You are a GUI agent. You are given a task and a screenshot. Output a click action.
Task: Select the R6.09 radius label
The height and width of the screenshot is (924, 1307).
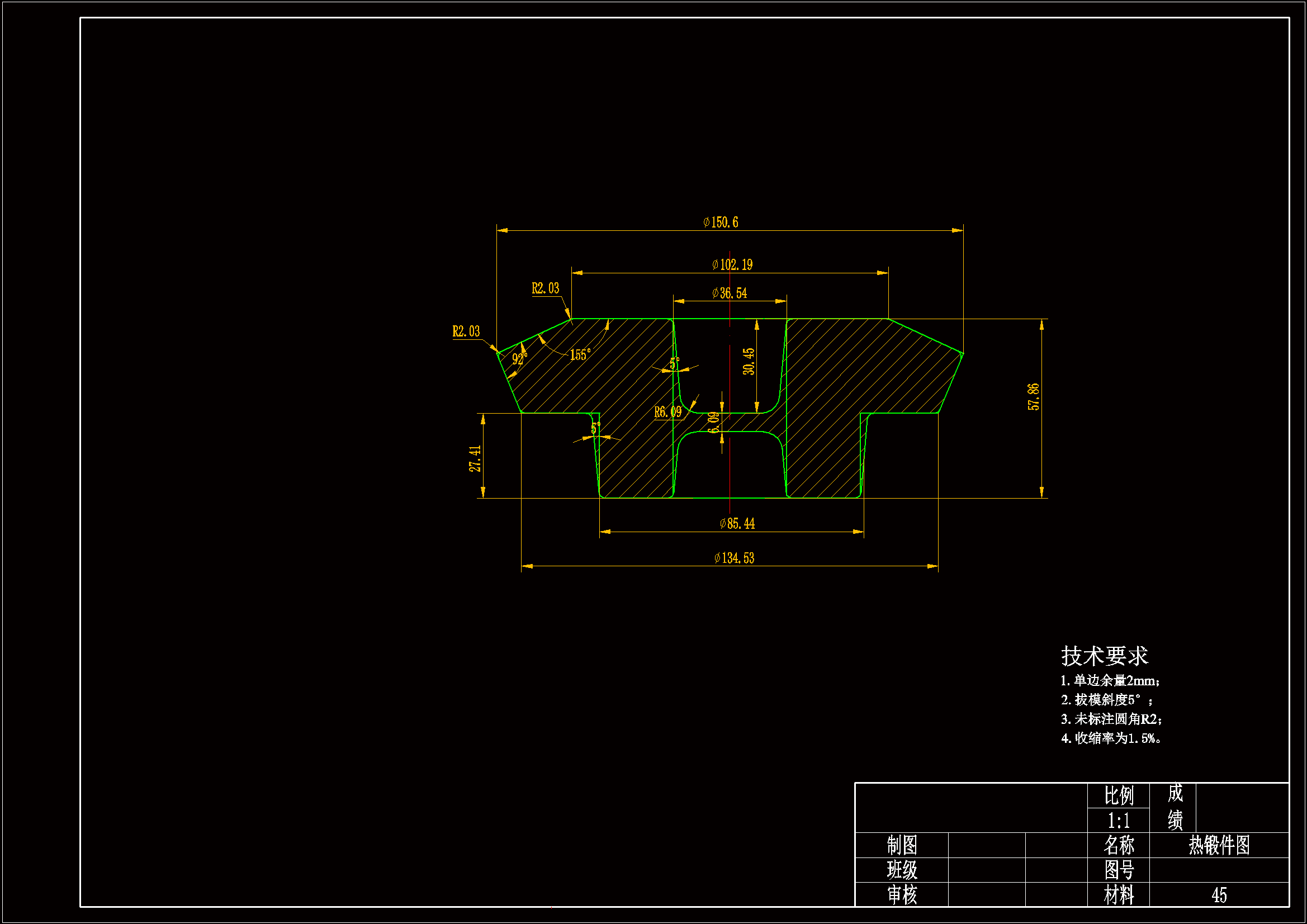(x=667, y=412)
